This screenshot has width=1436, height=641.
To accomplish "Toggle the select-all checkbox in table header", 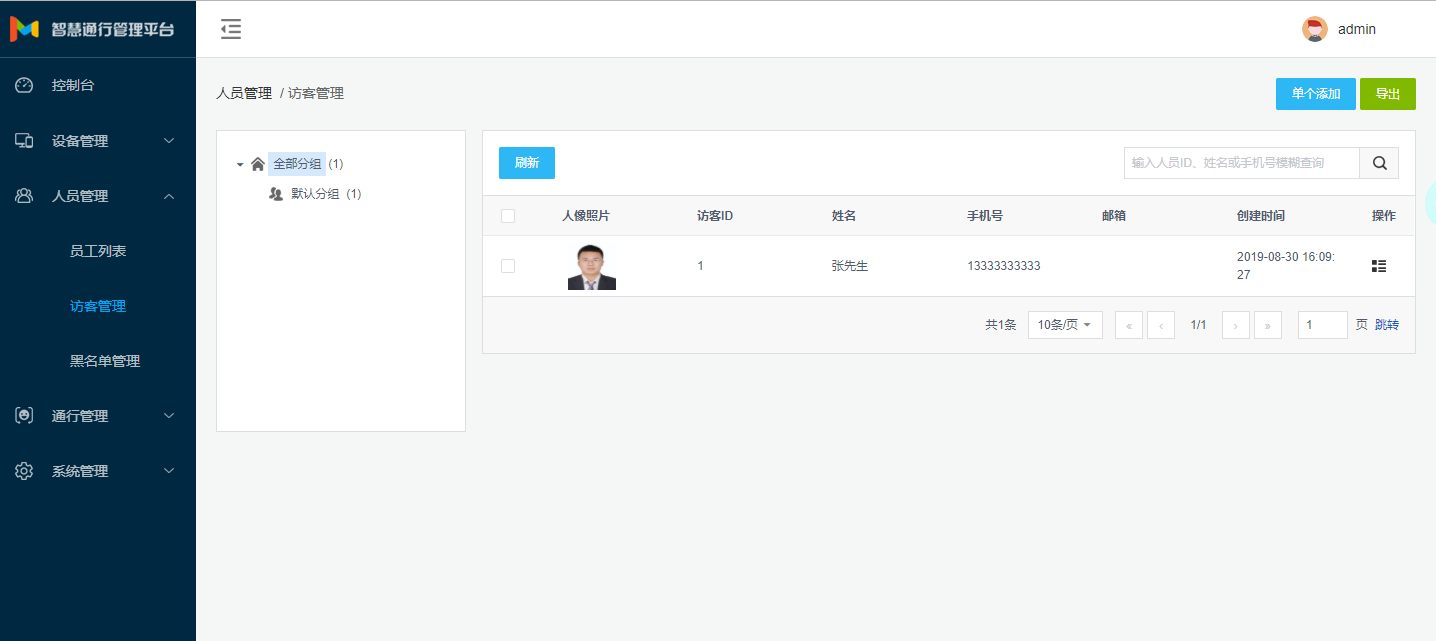I will (508, 216).
